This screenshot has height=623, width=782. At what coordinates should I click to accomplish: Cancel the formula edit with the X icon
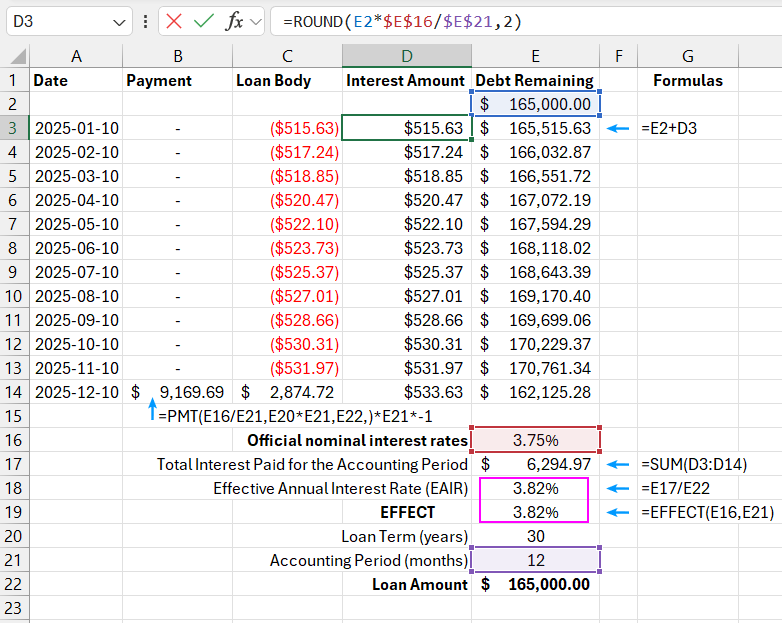174,21
